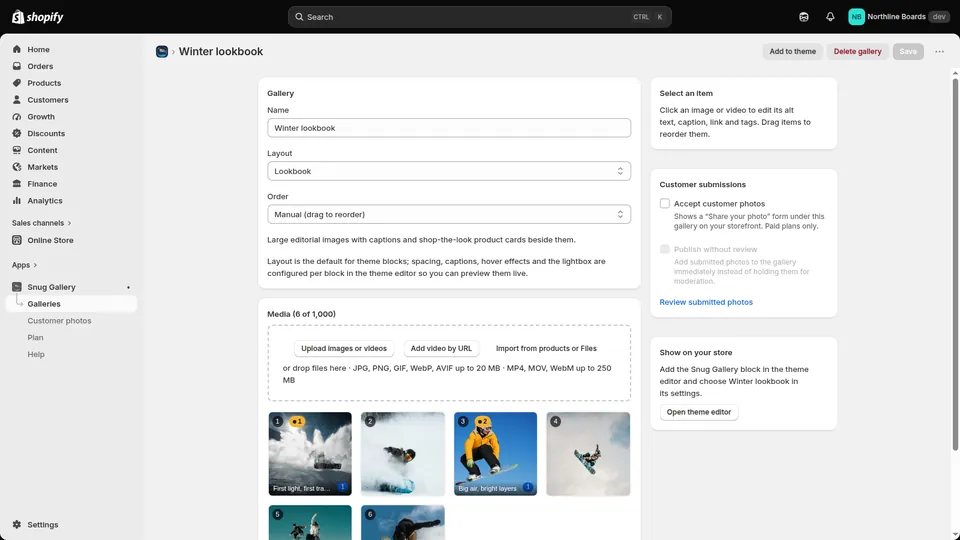Click product tag badge on thumbnail 3
Viewport: 960px width, 540px height.
(482, 421)
